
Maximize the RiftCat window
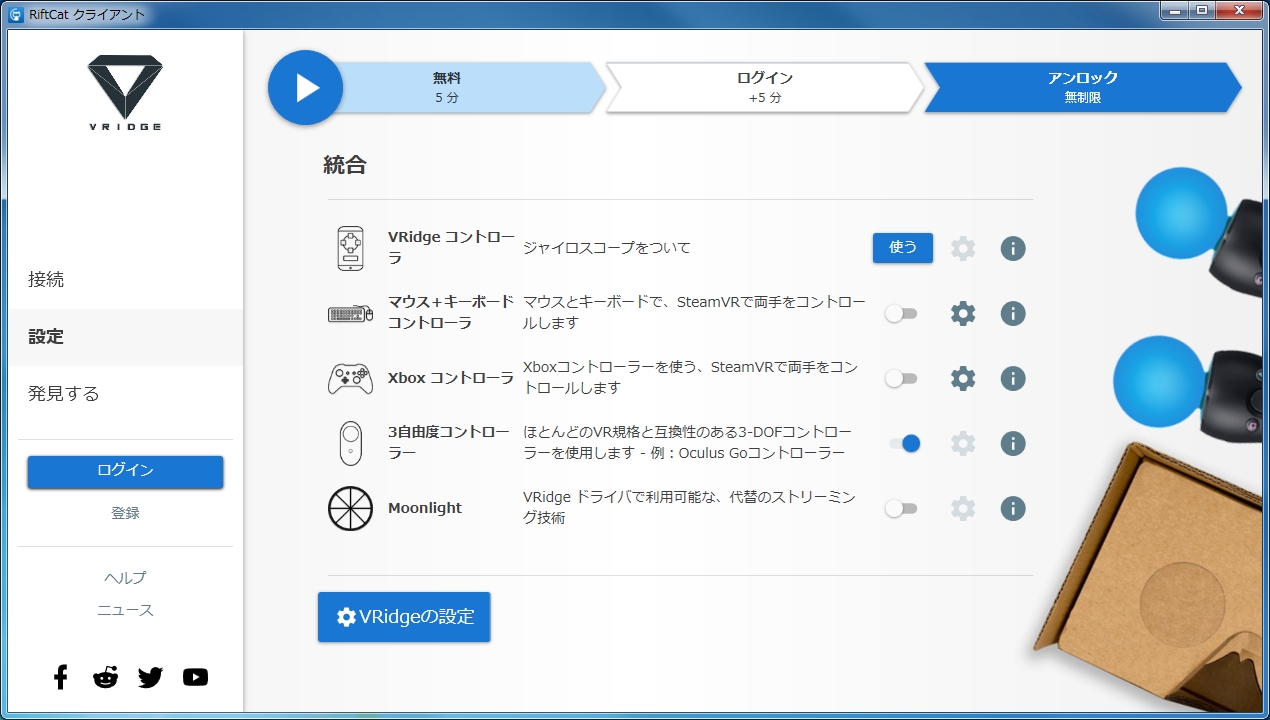(1201, 10)
